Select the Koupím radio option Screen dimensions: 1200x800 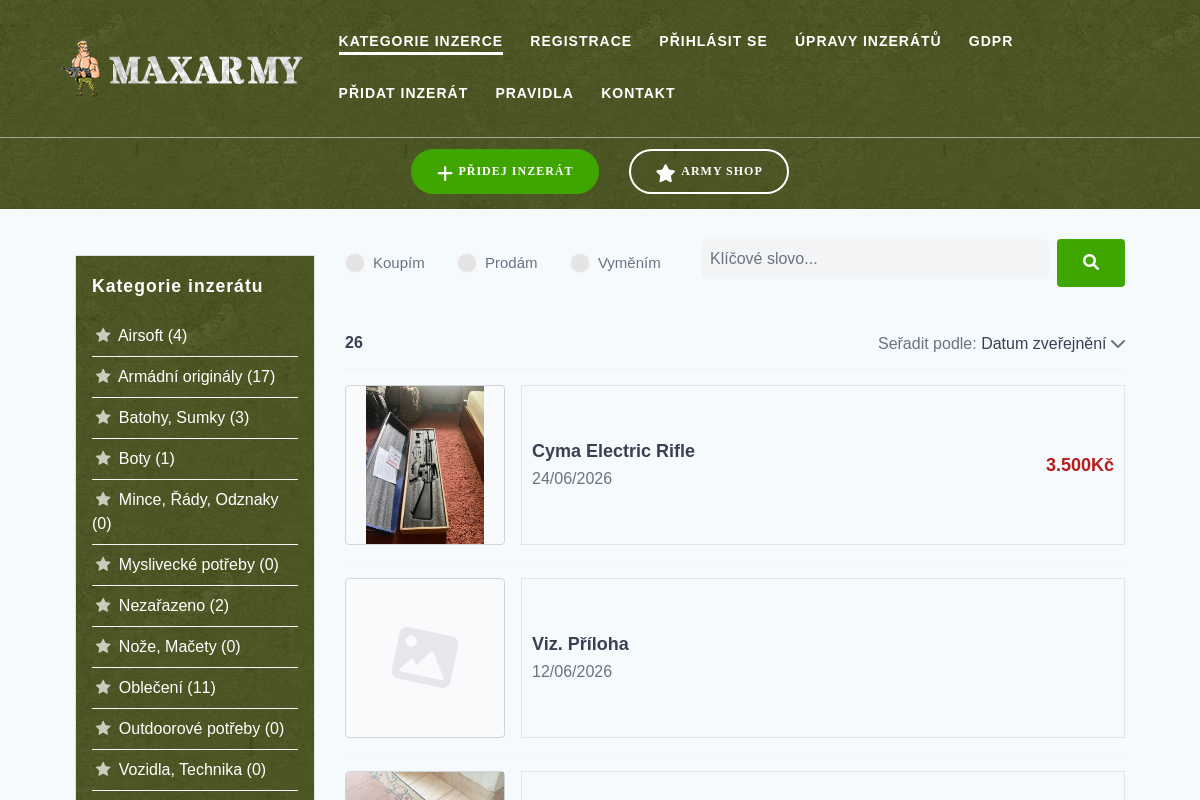355,263
